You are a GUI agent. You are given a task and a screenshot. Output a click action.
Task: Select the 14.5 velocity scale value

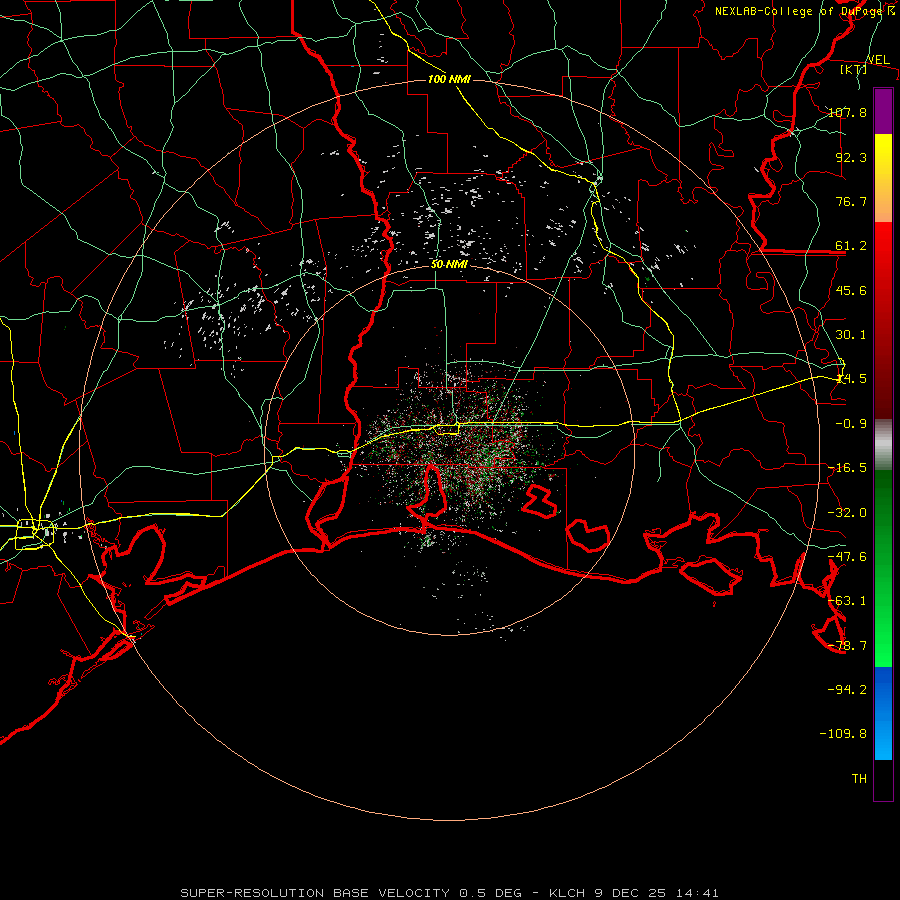pyautogui.click(x=851, y=379)
